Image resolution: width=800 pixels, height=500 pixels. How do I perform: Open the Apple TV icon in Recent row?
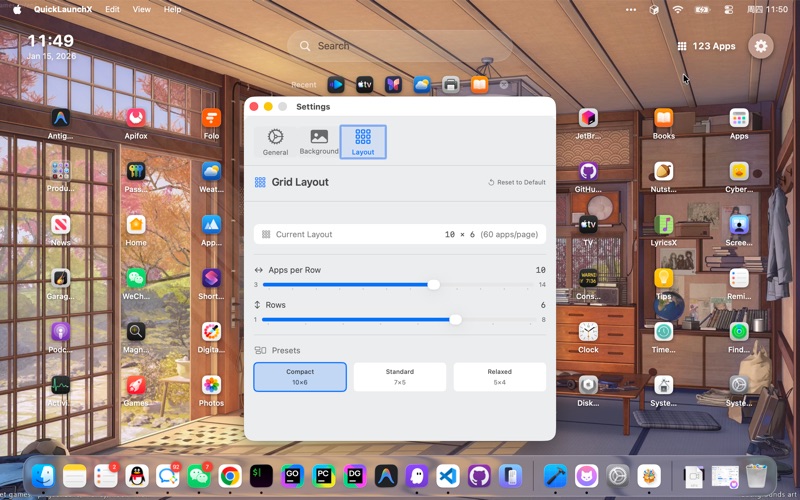(365, 85)
